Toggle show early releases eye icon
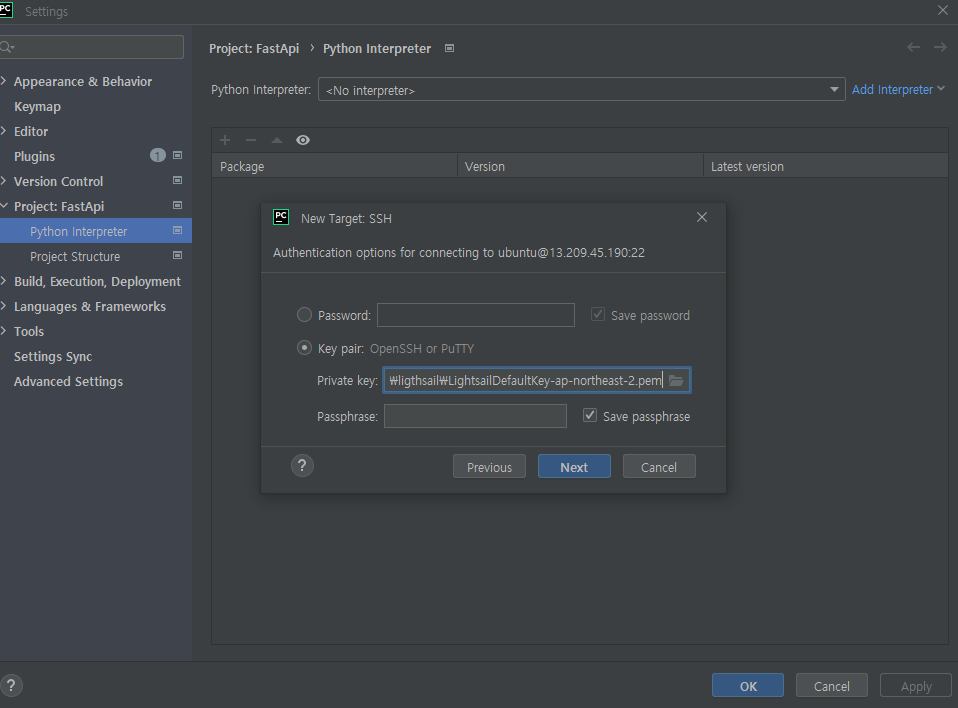This screenshot has width=958, height=708. pos(302,140)
